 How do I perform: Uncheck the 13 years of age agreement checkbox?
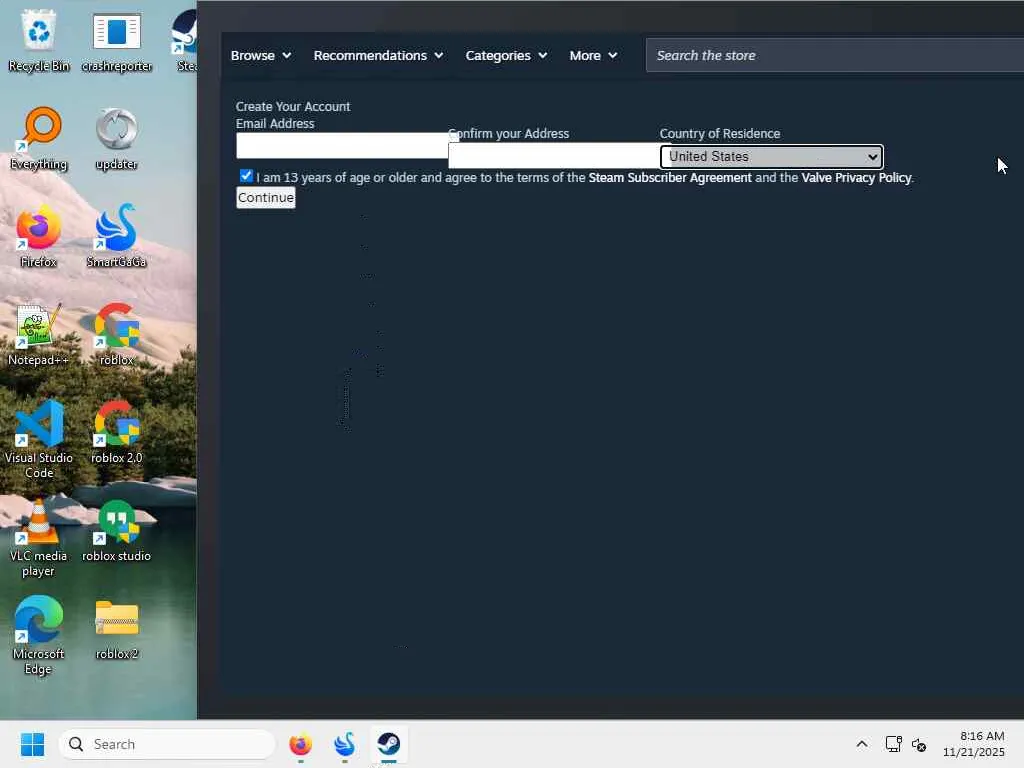pyautogui.click(x=246, y=176)
